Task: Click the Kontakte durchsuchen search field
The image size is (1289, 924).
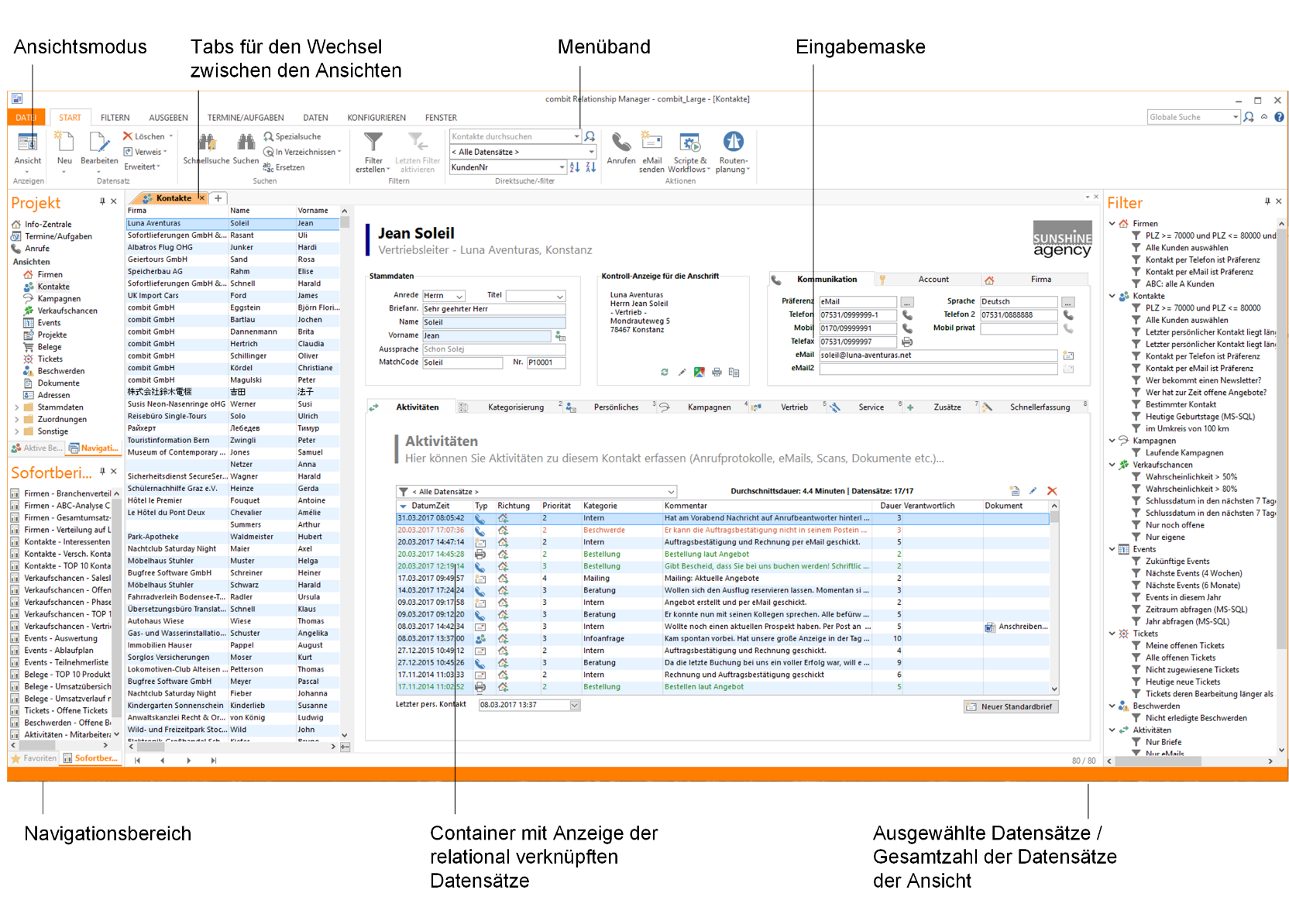Action: pos(511,136)
